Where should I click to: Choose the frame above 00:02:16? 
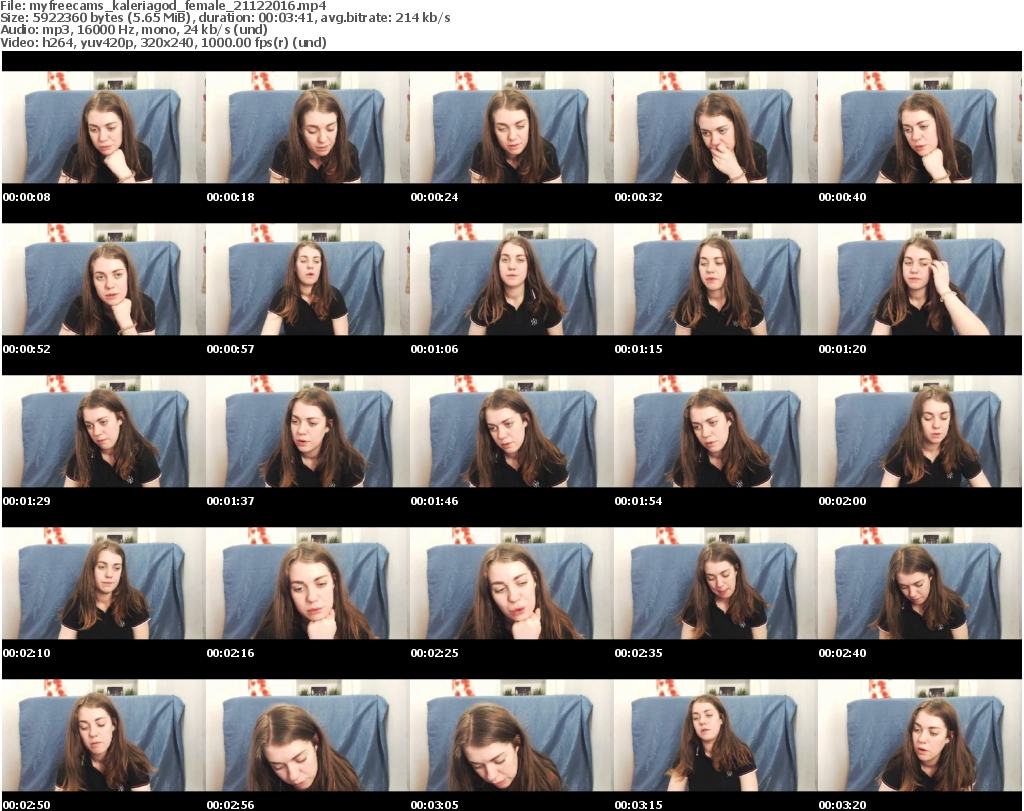[308, 584]
